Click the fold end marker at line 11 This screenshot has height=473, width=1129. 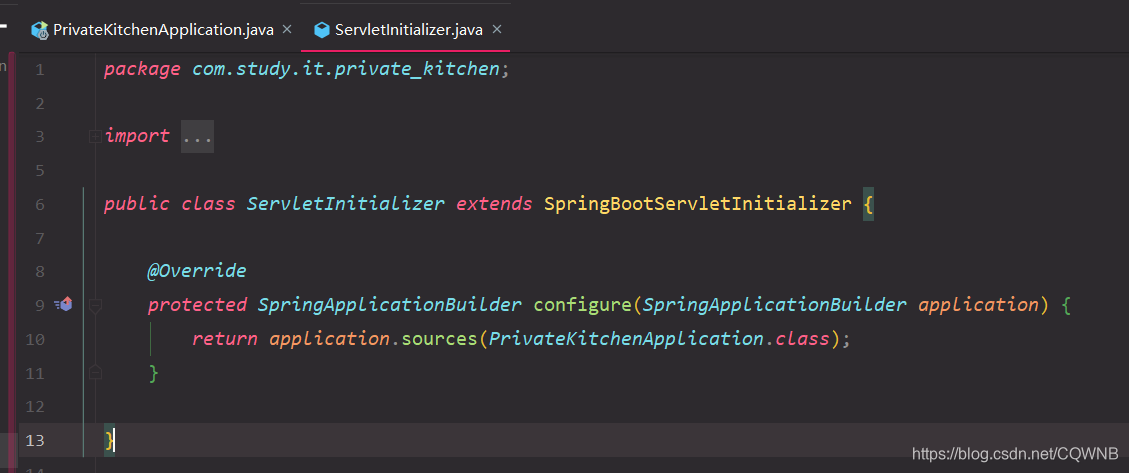pyautogui.click(x=94, y=373)
